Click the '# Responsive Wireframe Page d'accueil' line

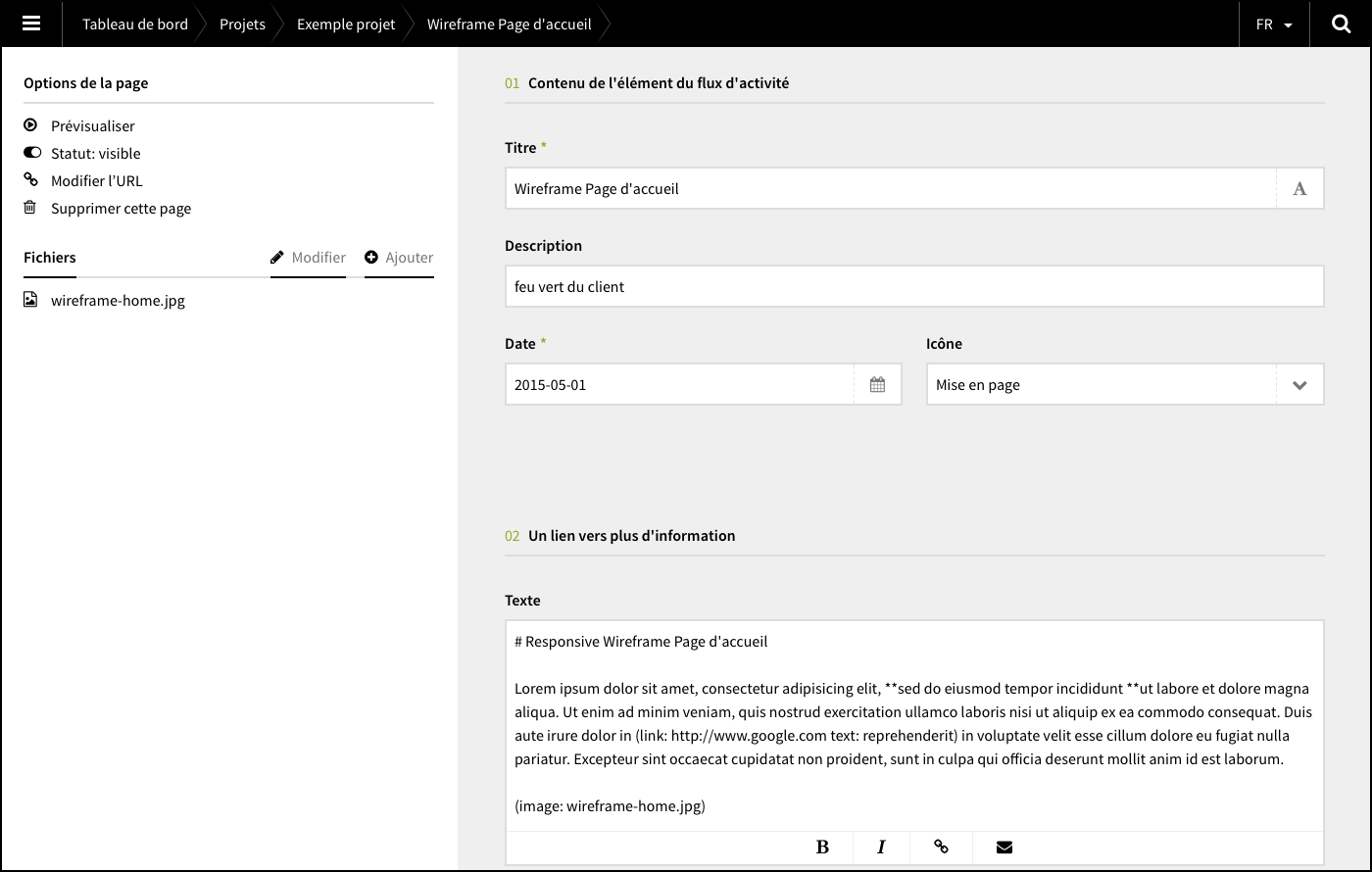tap(641, 641)
